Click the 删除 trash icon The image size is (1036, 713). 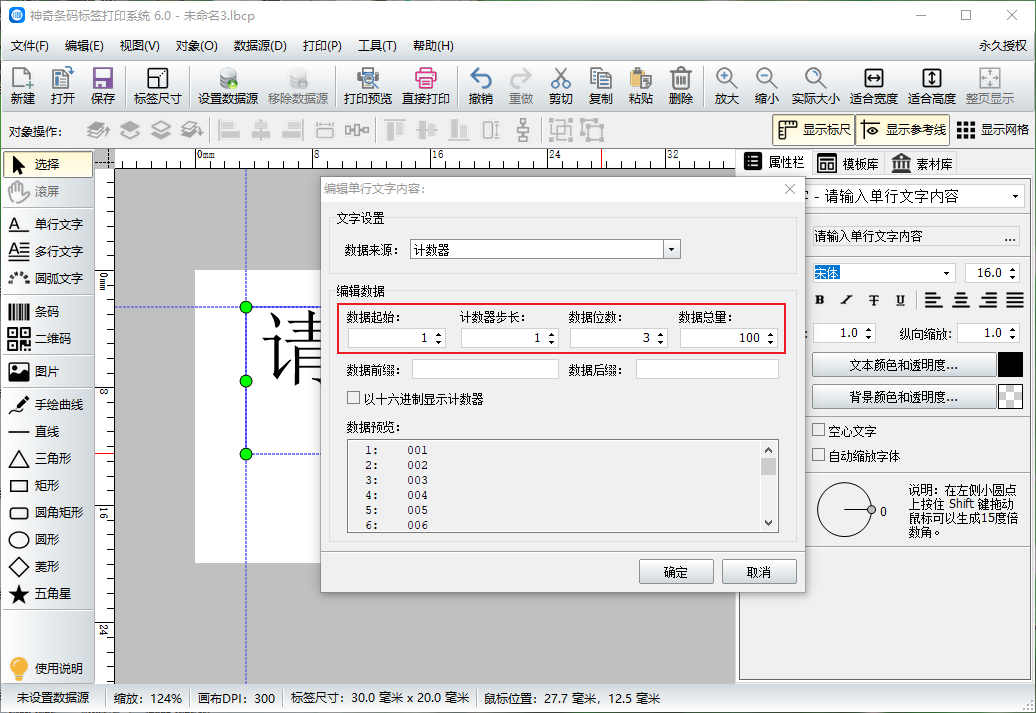click(x=681, y=86)
